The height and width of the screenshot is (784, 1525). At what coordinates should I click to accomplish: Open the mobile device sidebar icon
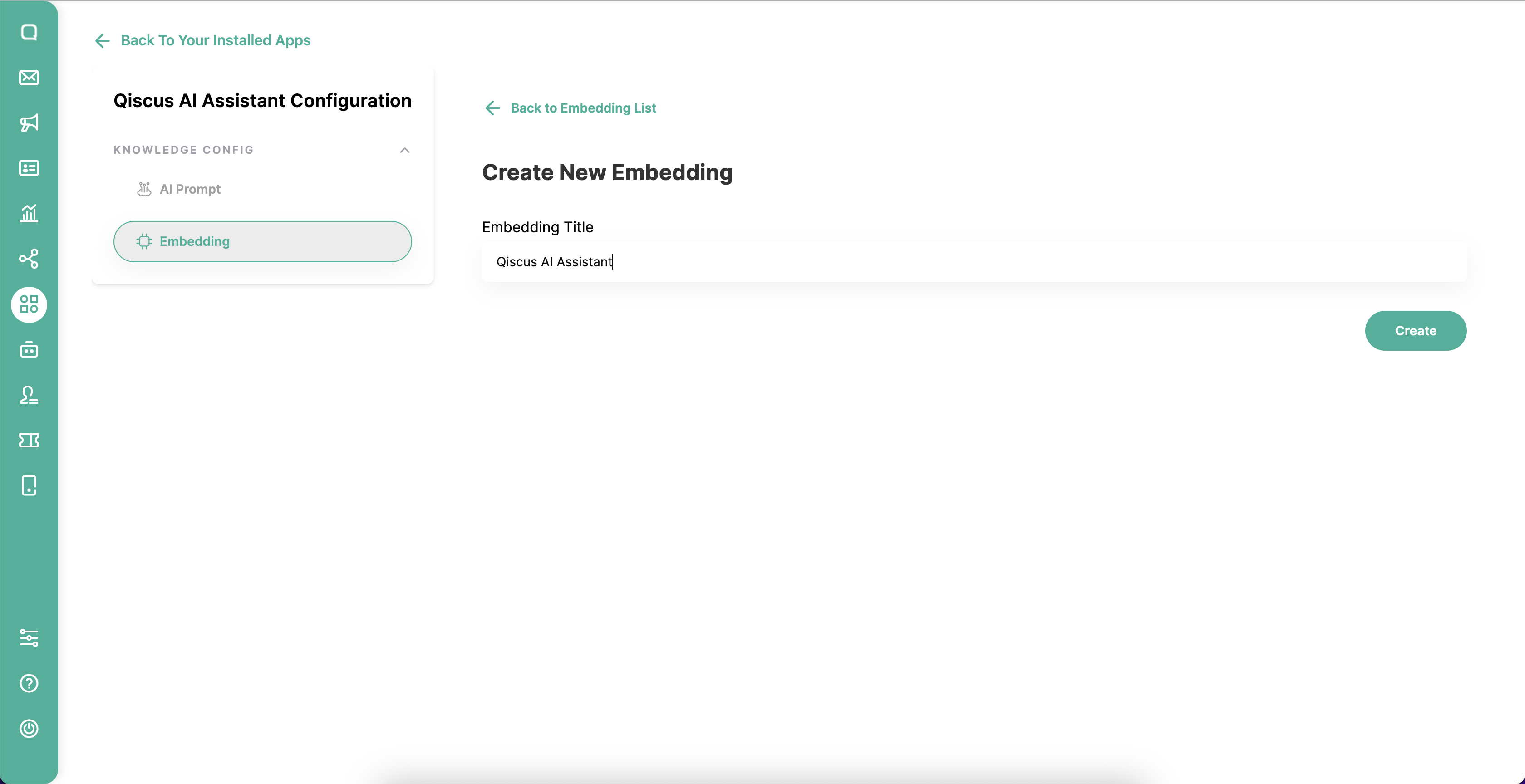29,485
